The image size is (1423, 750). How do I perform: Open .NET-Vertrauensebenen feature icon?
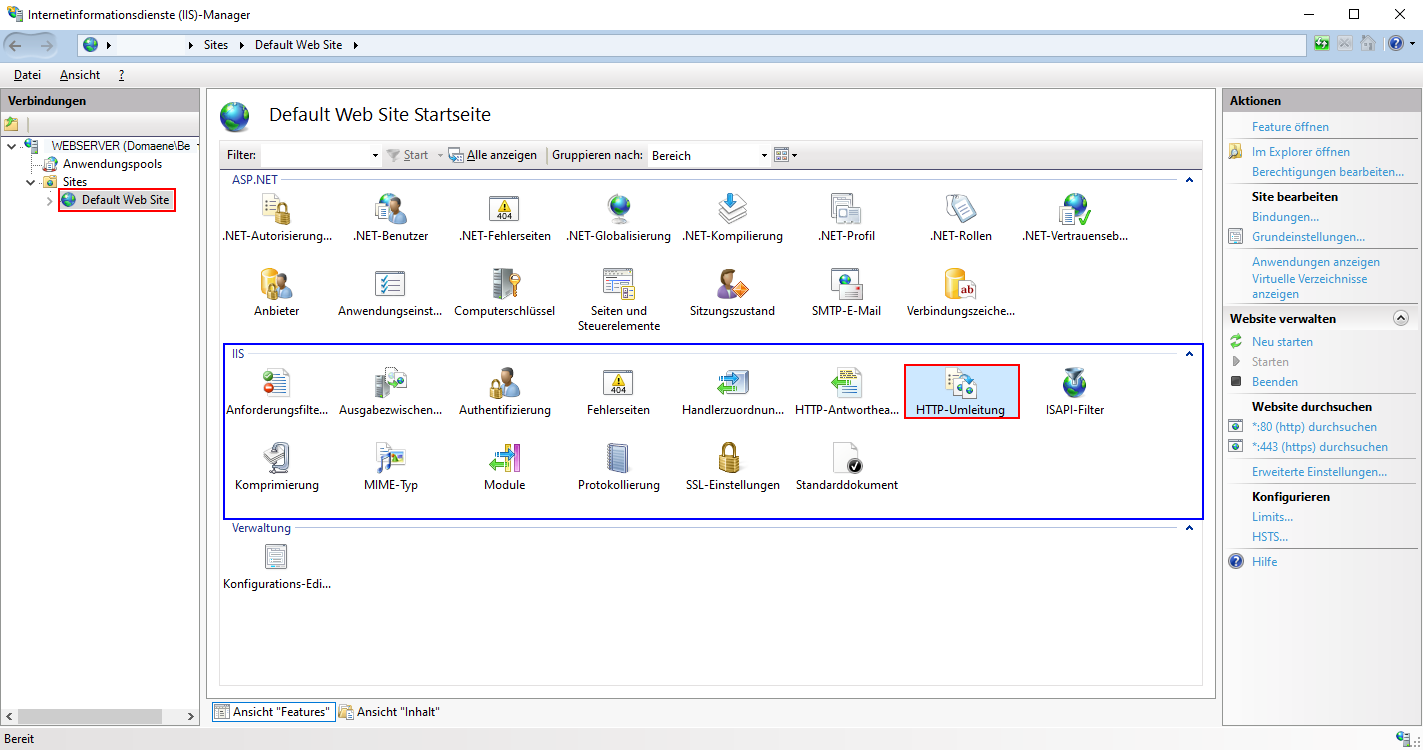pyautogui.click(x=1074, y=219)
